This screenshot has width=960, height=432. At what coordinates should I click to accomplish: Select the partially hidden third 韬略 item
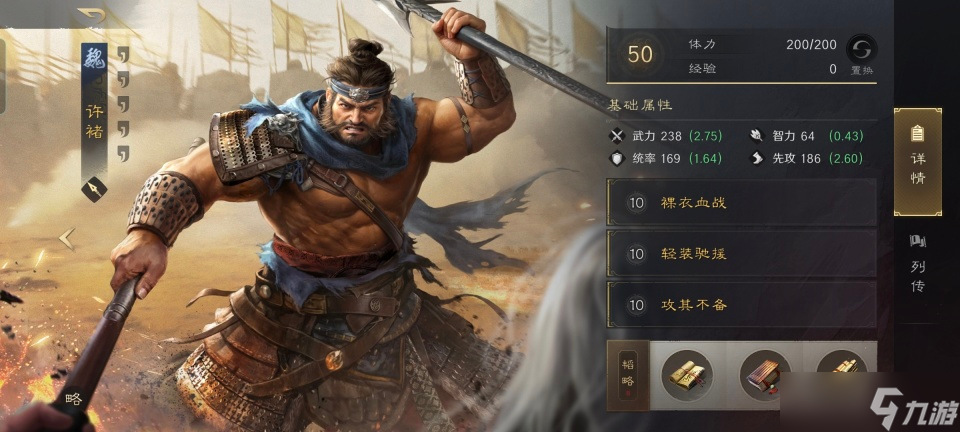(x=842, y=361)
